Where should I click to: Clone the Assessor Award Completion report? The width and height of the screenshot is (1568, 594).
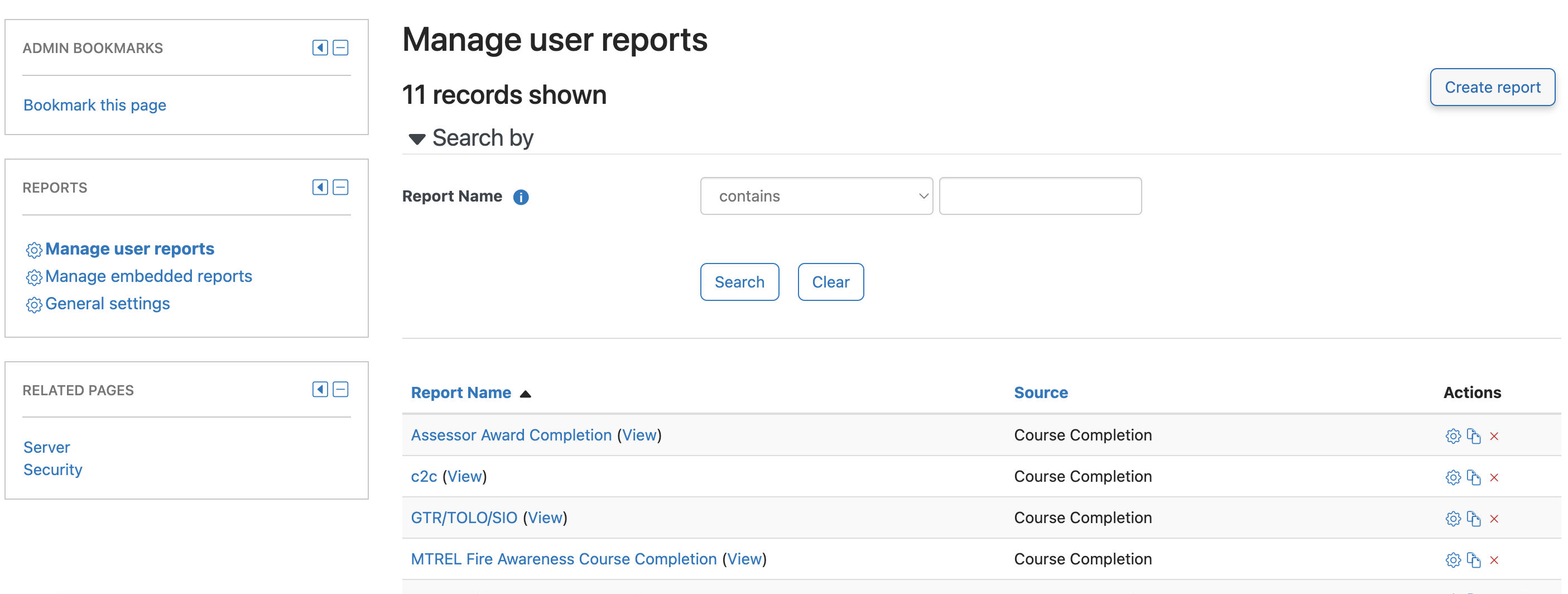(1474, 436)
